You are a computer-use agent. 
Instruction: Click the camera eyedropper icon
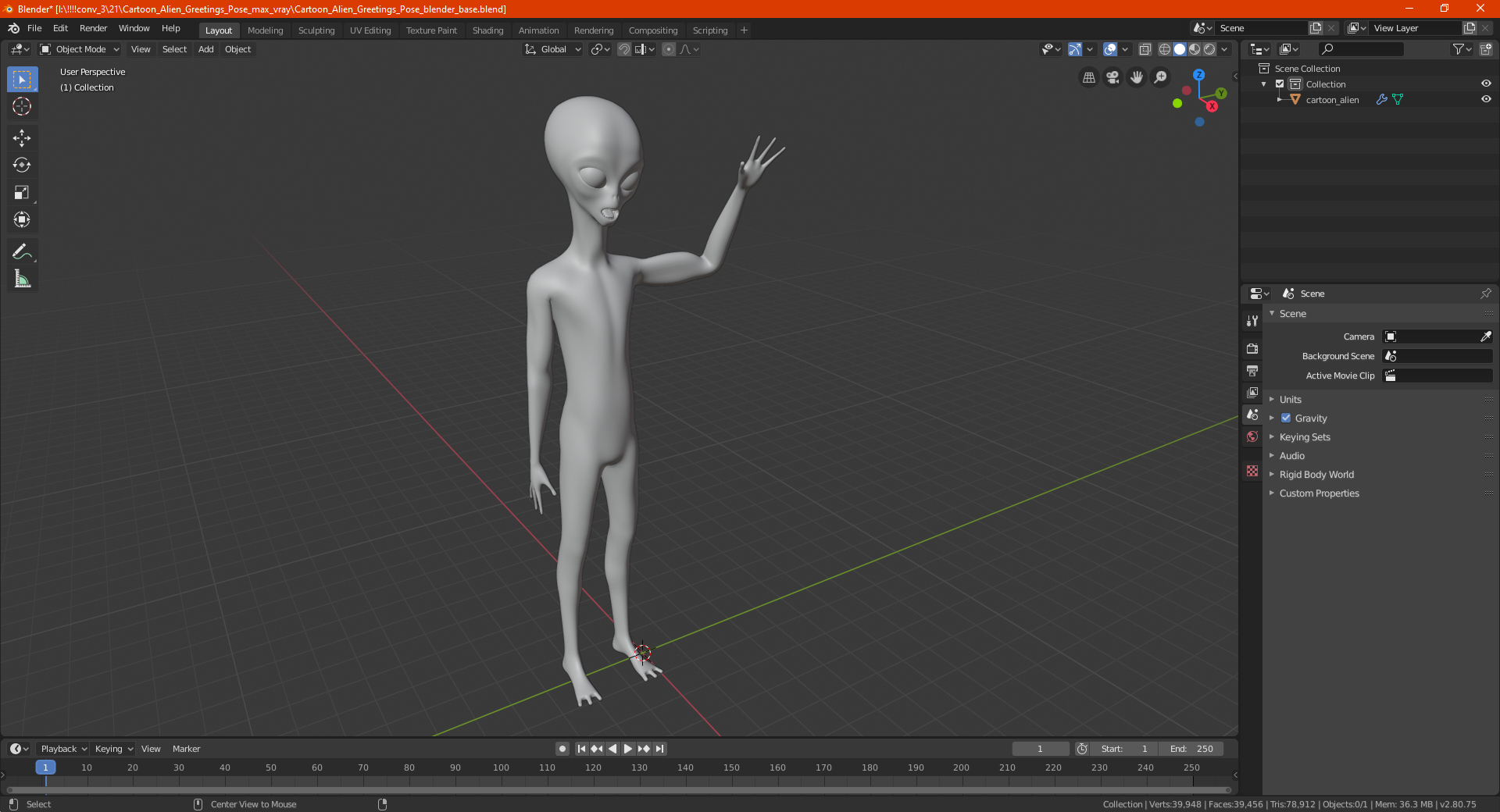pyautogui.click(x=1485, y=337)
